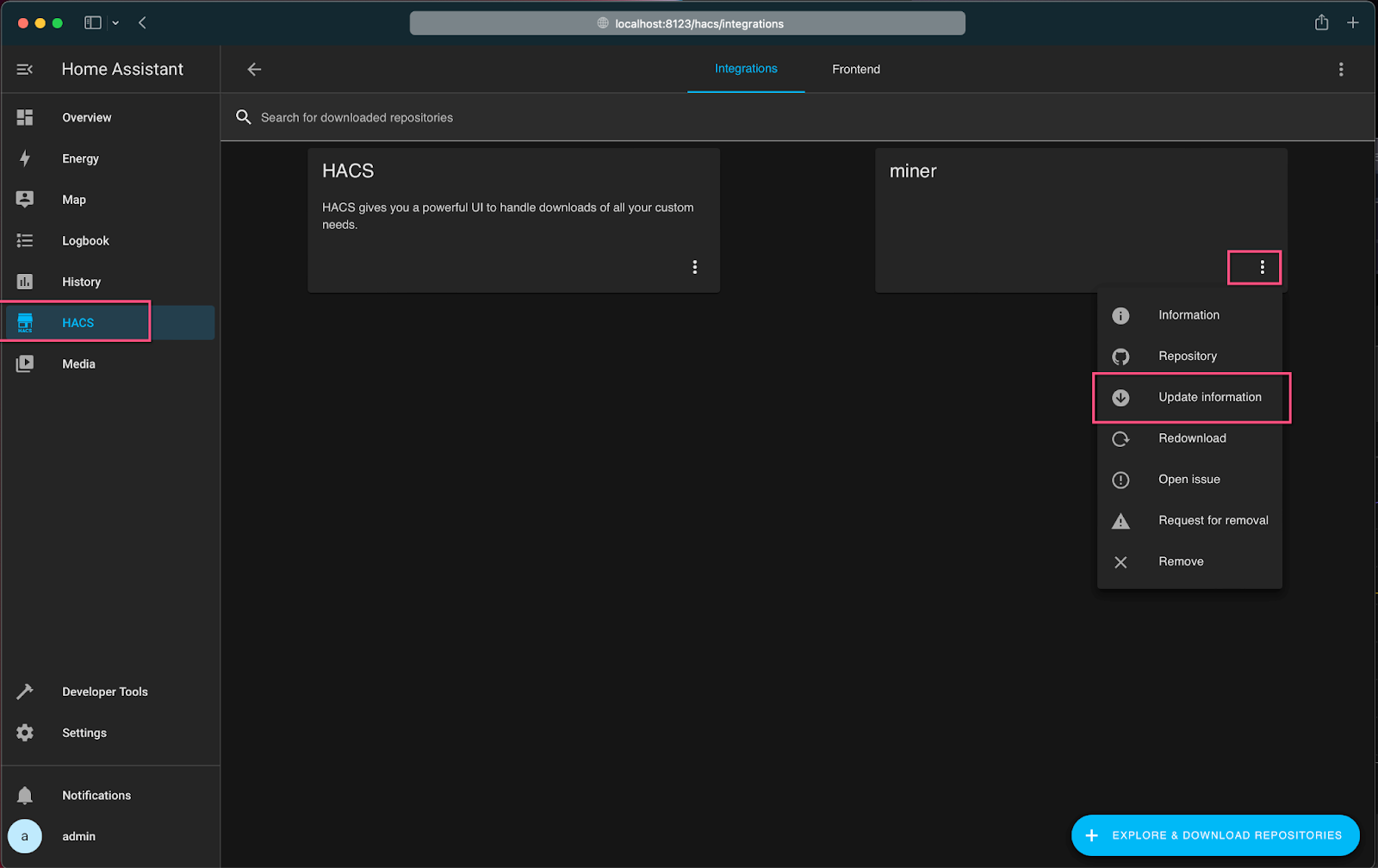Click the removal warning triangle icon
The image size is (1378, 868).
pyautogui.click(x=1120, y=521)
